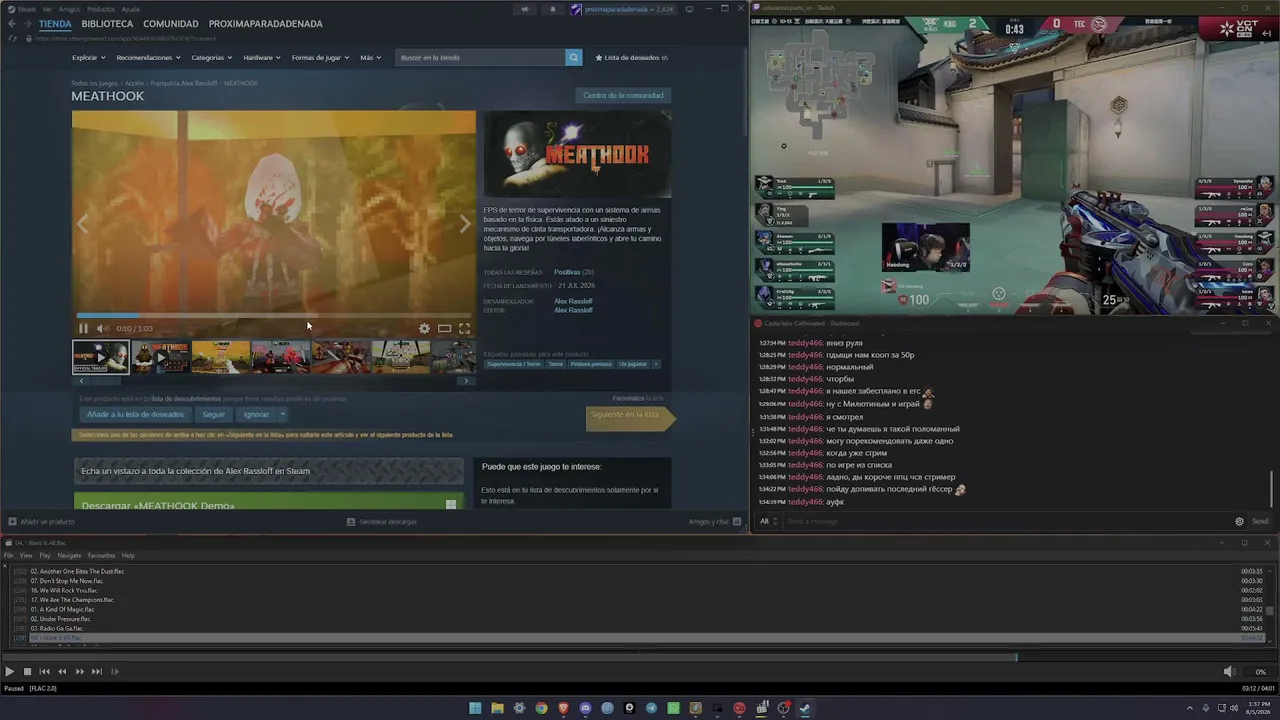Screen dimensions: 1280x720
Task: Open the PROXIMAPARADADENADA profile tab
Action: point(265,23)
